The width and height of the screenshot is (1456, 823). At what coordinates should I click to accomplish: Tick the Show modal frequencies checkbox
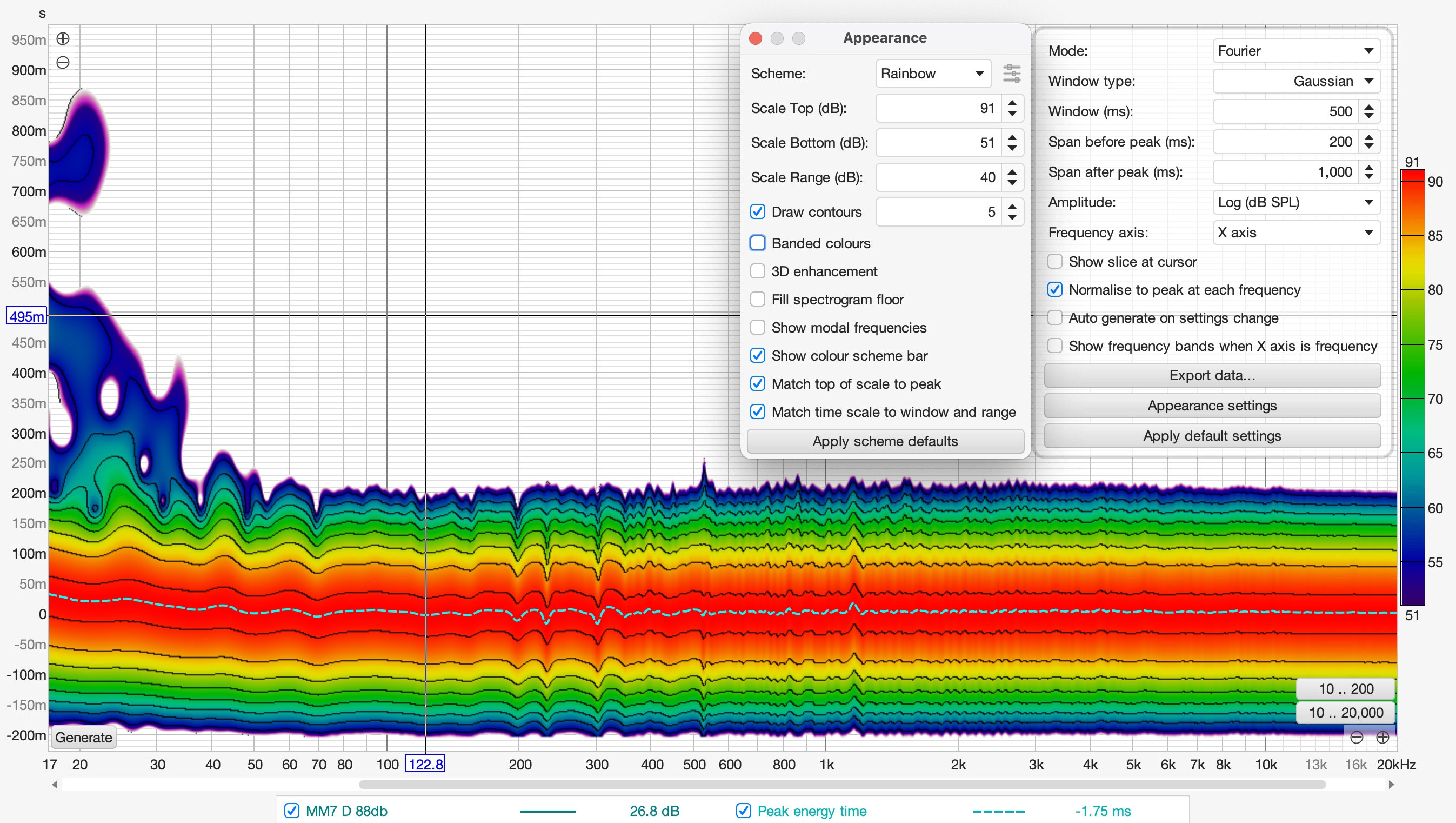pos(757,328)
